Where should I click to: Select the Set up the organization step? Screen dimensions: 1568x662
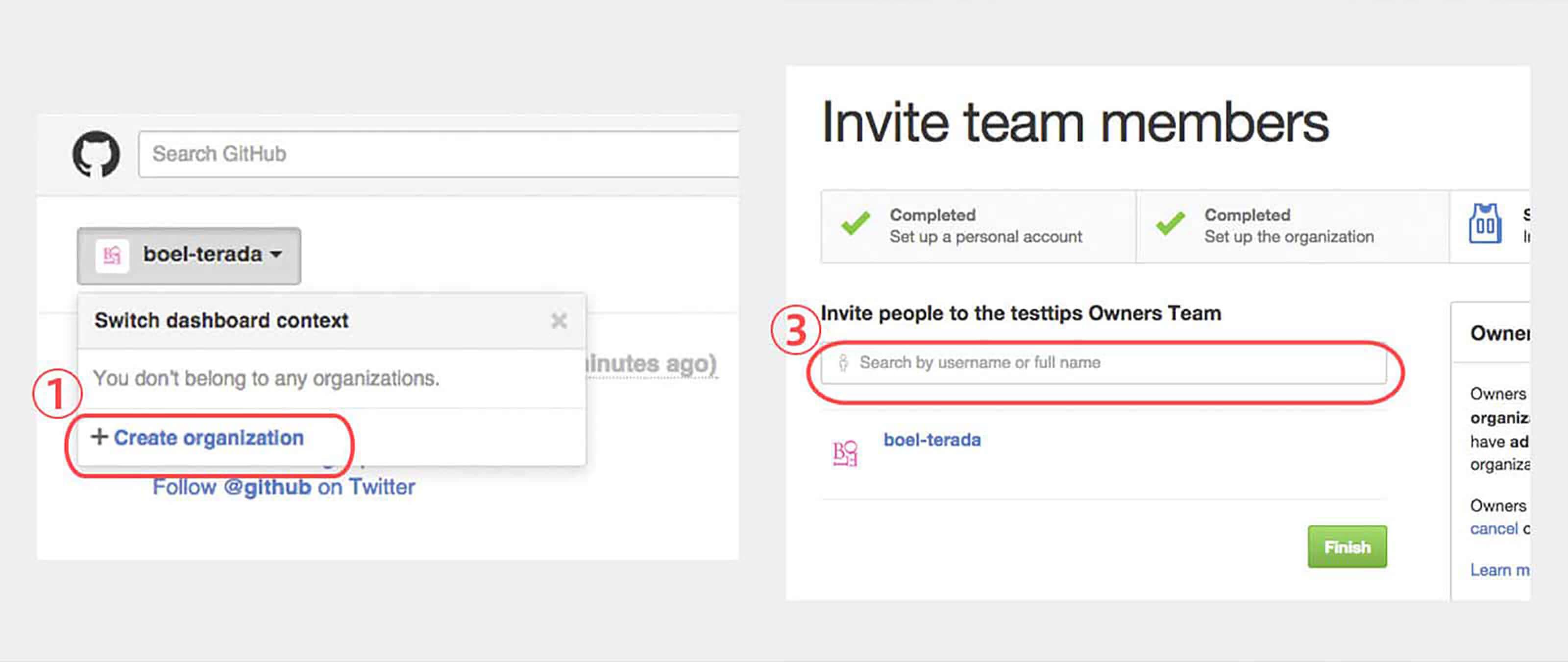coord(1289,236)
